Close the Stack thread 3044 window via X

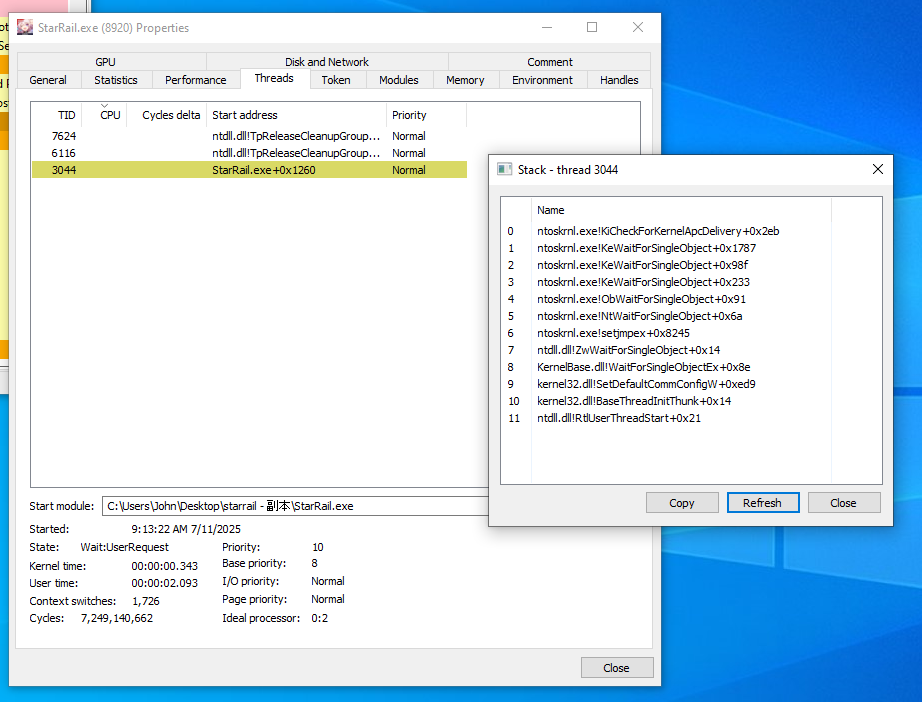877,169
